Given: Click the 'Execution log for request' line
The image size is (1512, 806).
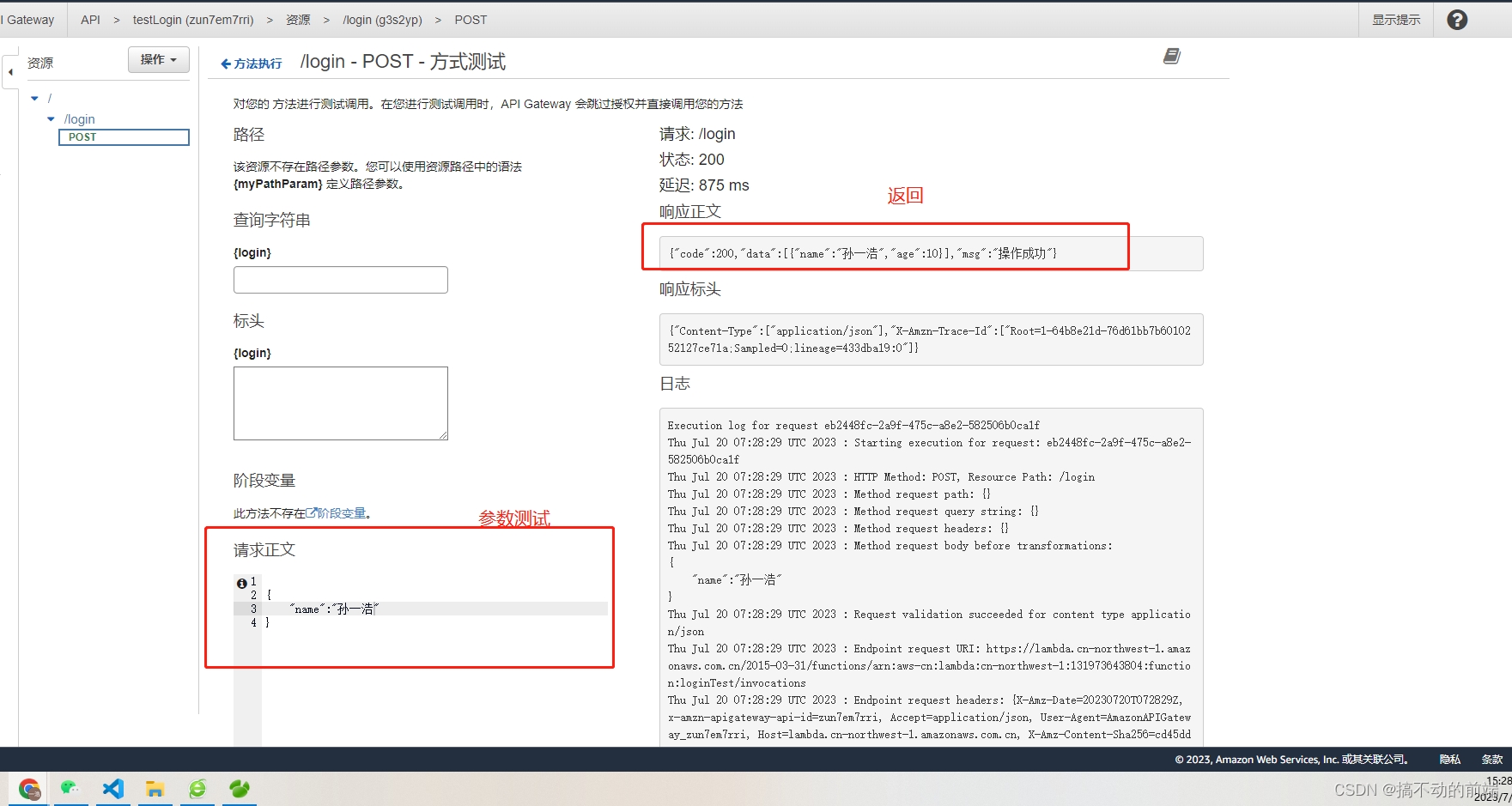Looking at the screenshot, I should 853,425.
